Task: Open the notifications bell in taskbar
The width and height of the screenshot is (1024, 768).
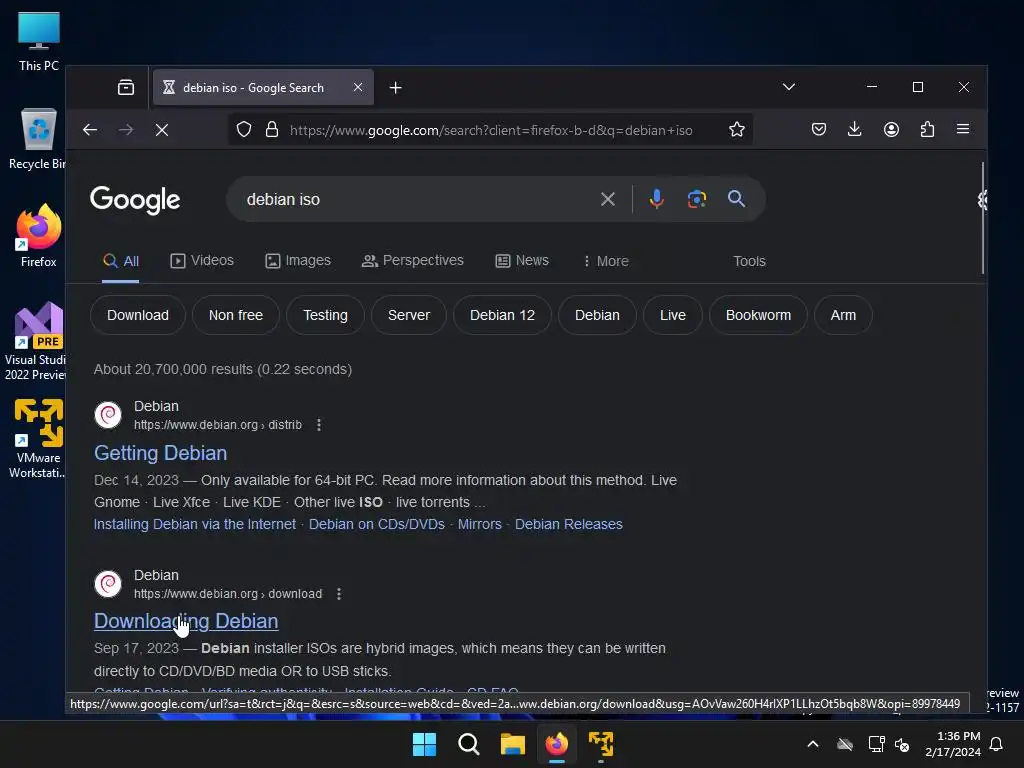Action: click(997, 744)
